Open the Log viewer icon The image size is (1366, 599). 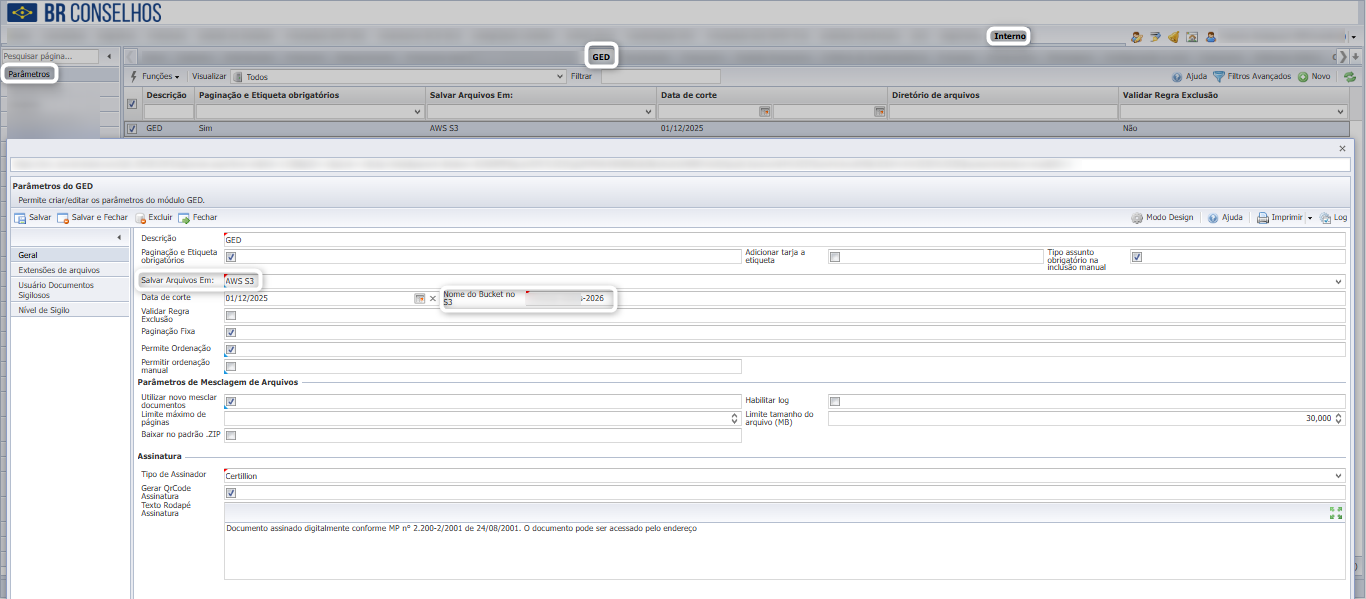[x=1325, y=218]
